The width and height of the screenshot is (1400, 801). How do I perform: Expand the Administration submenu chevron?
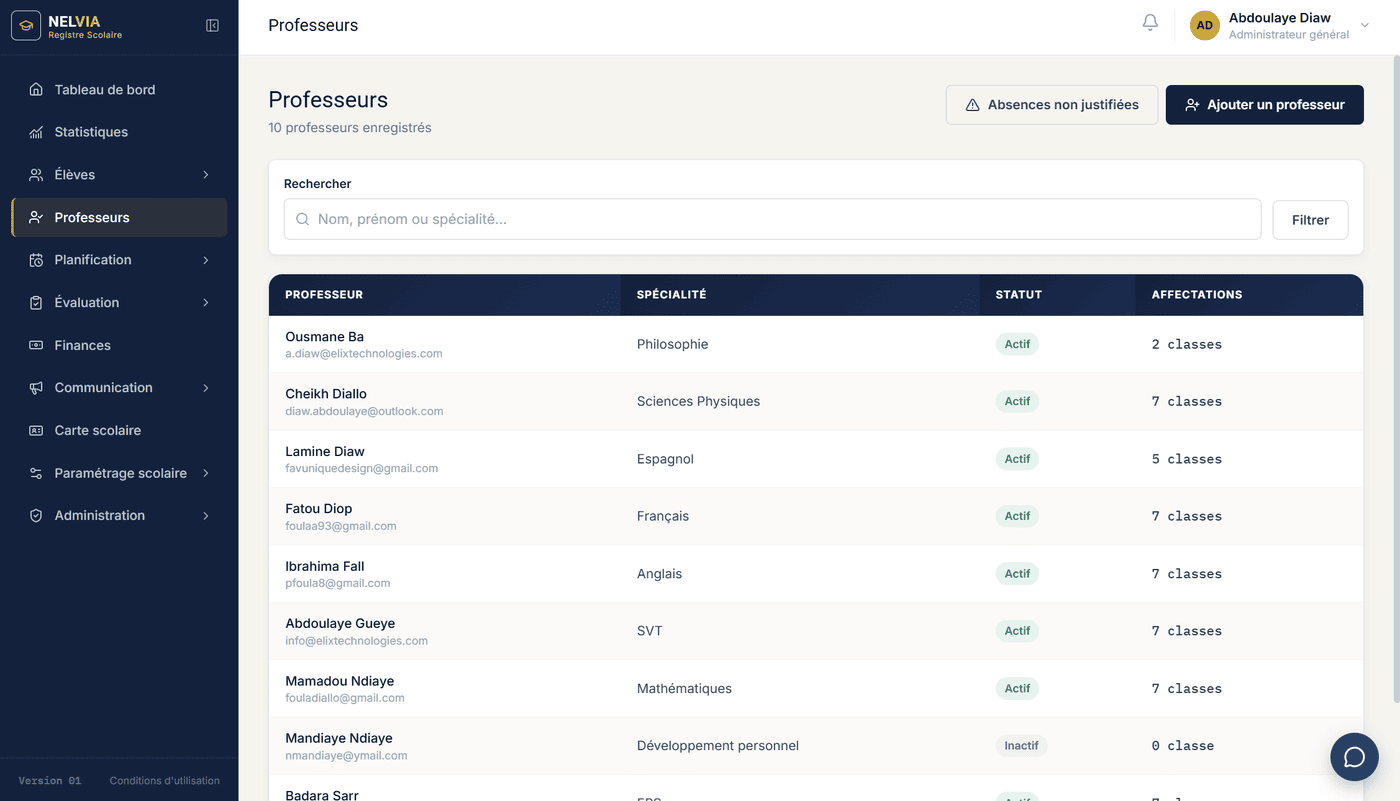[206, 516]
